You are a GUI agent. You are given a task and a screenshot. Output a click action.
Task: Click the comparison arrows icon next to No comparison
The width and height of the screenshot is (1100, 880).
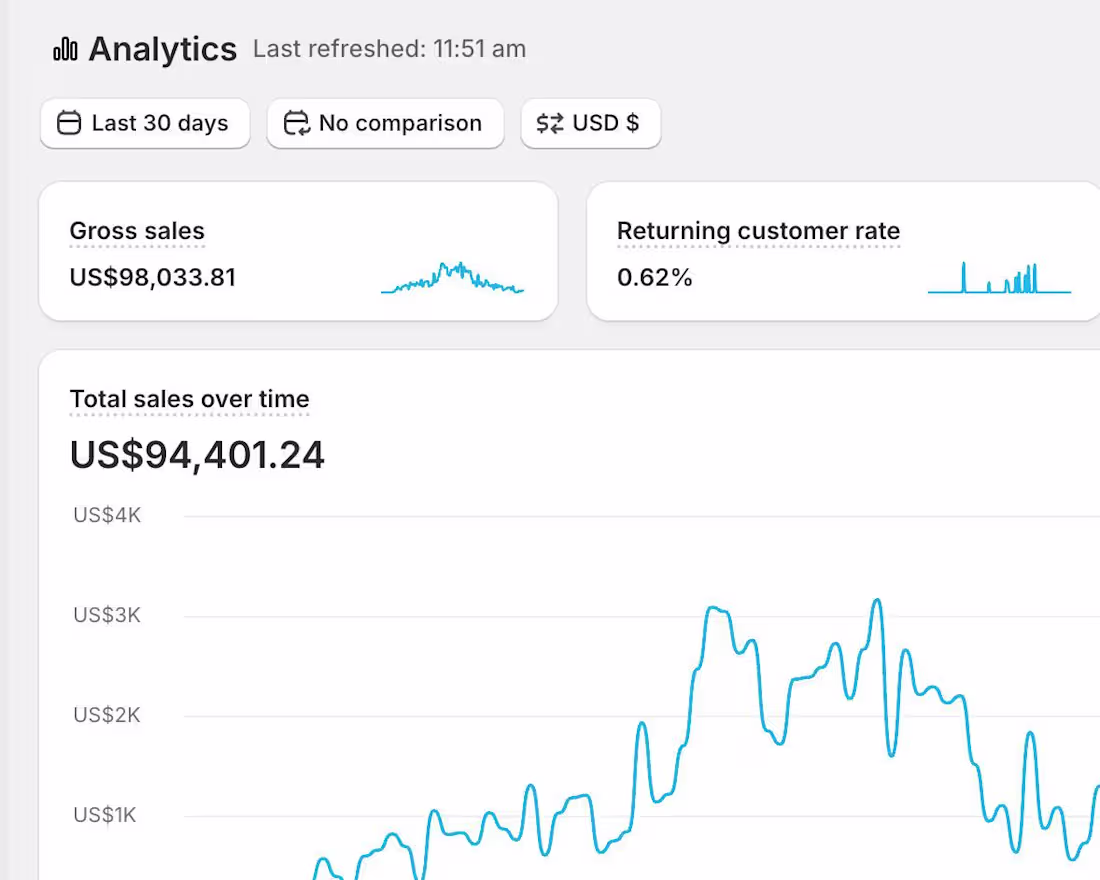(x=294, y=123)
